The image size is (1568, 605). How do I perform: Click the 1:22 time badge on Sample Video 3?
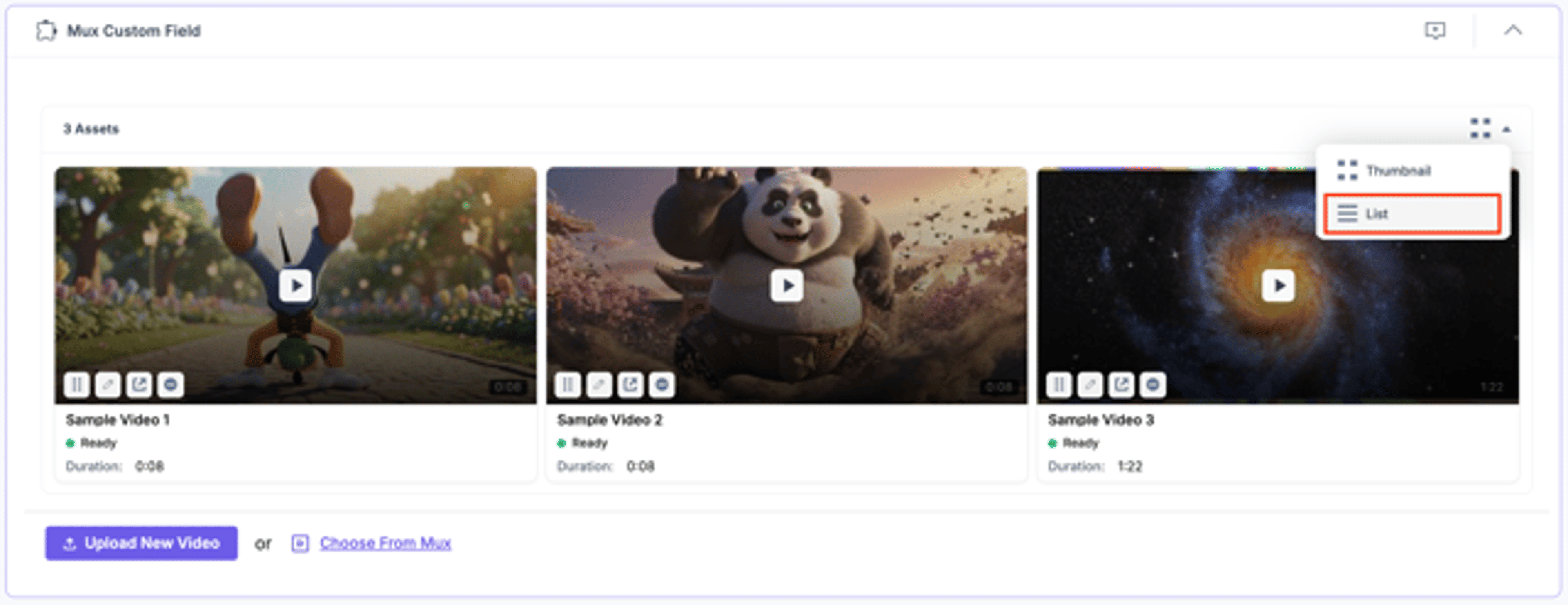(1491, 387)
